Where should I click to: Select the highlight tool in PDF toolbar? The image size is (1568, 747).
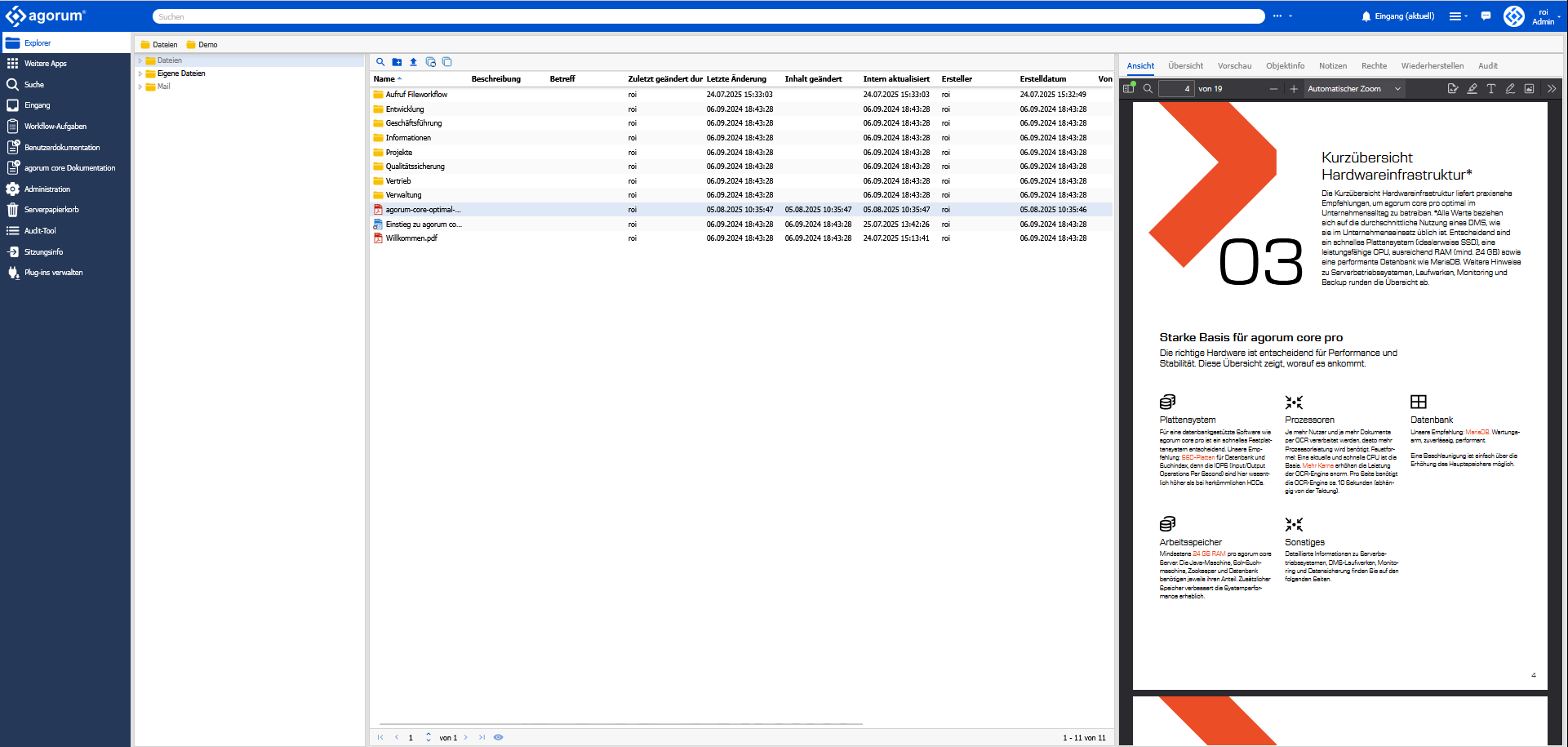1472,89
